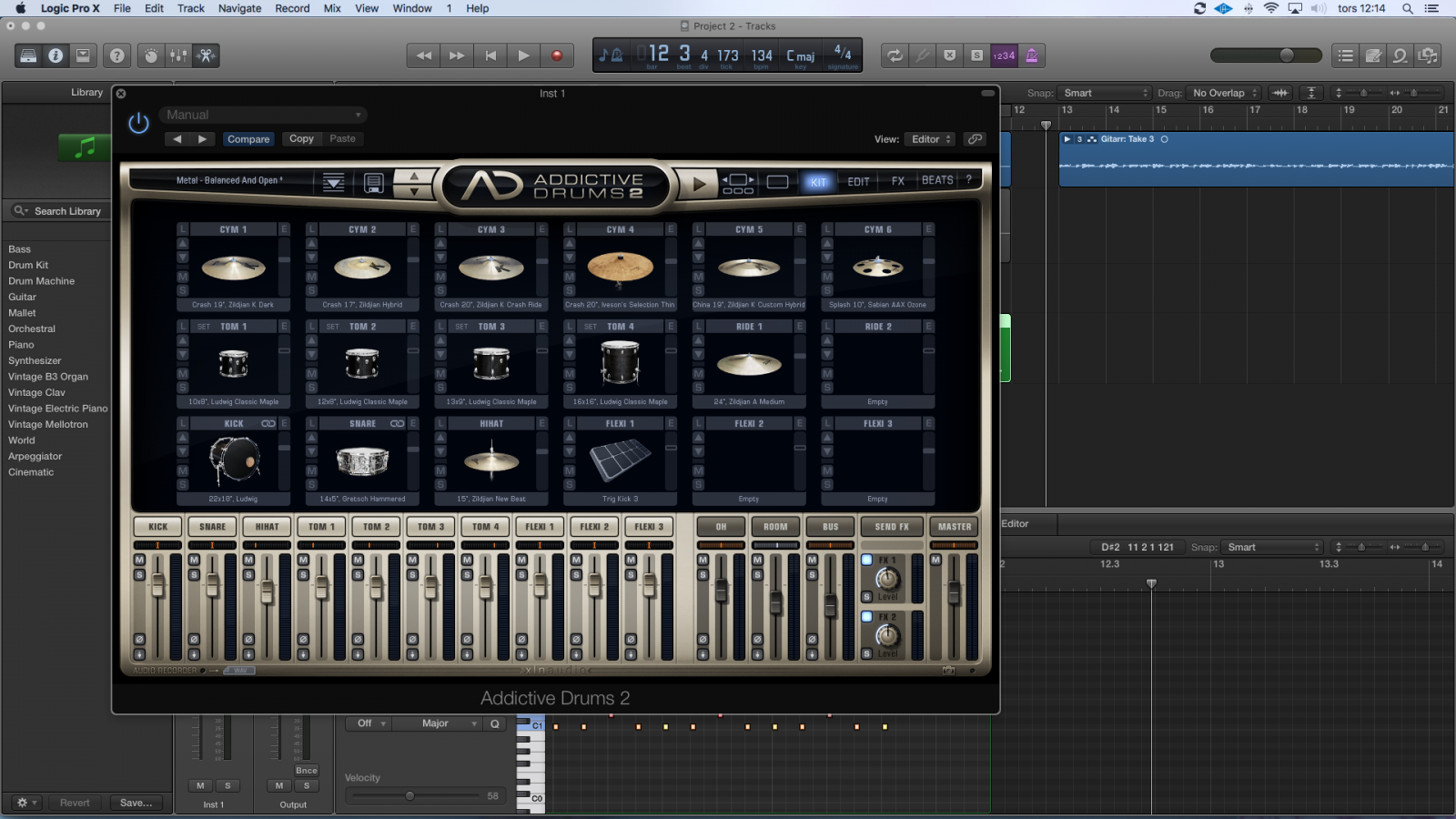Viewport: 1456px width, 819px height.
Task: Click the SNARE link icon in kit slot
Action: pyautogui.click(x=398, y=423)
